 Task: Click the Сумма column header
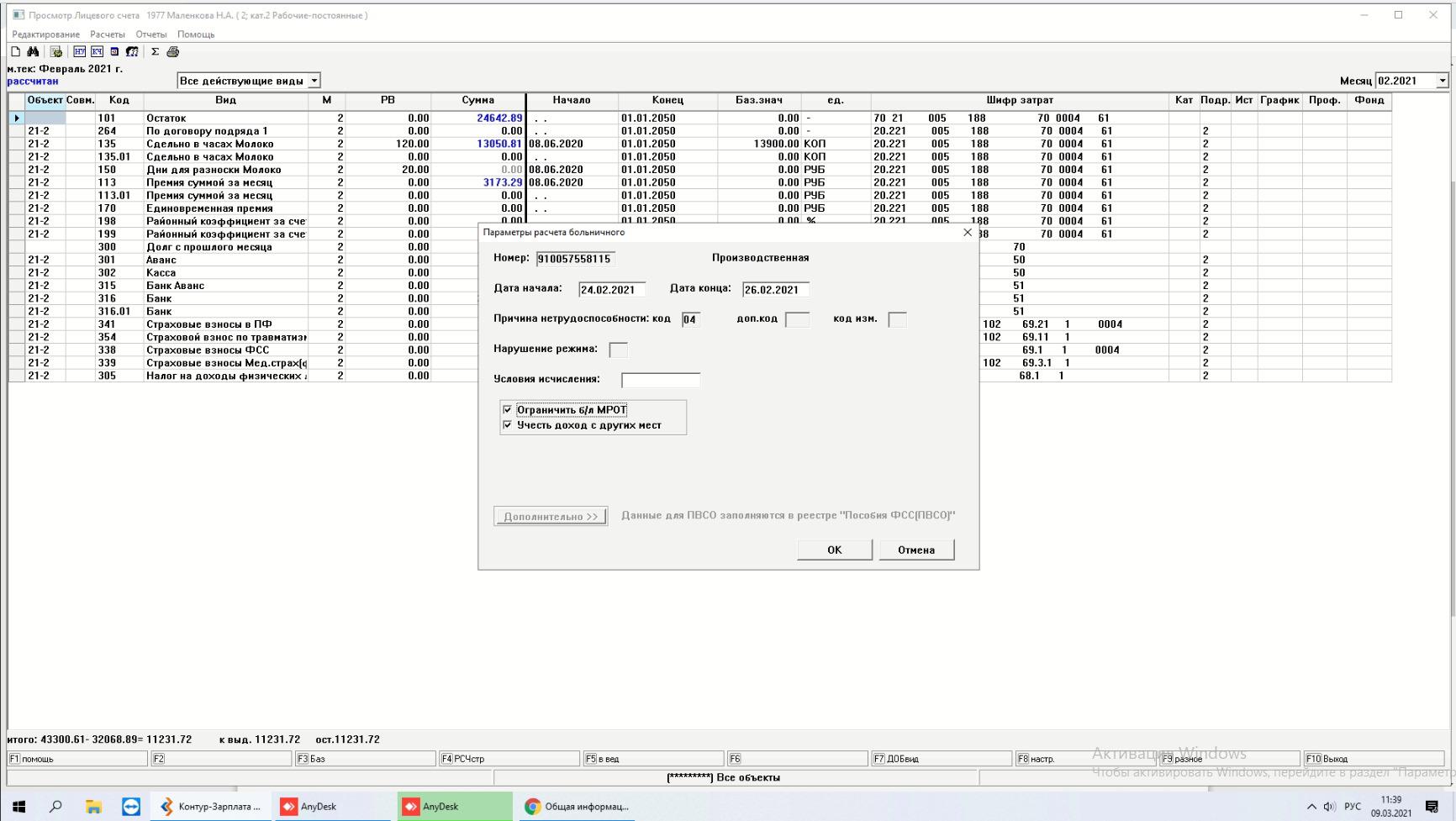pyautogui.click(x=478, y=100)
